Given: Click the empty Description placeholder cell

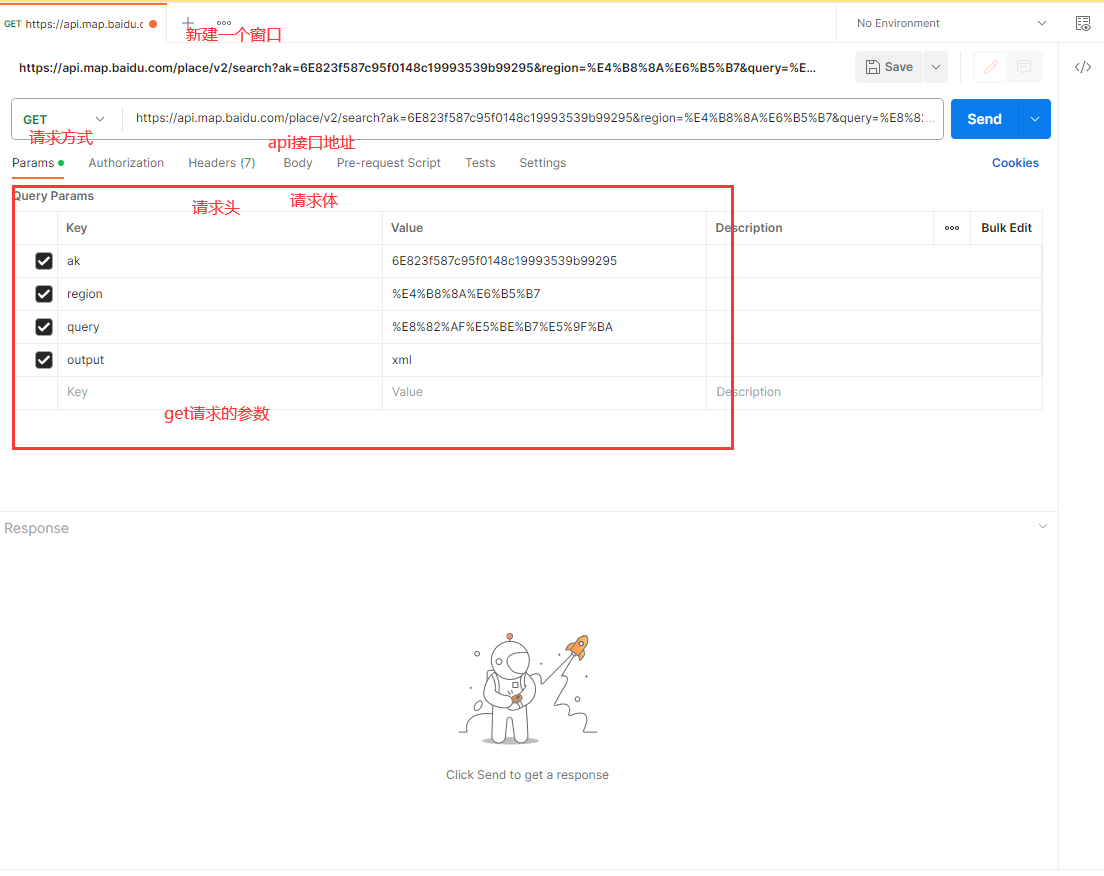Looking at the screenshot, I should pos(874,392).
